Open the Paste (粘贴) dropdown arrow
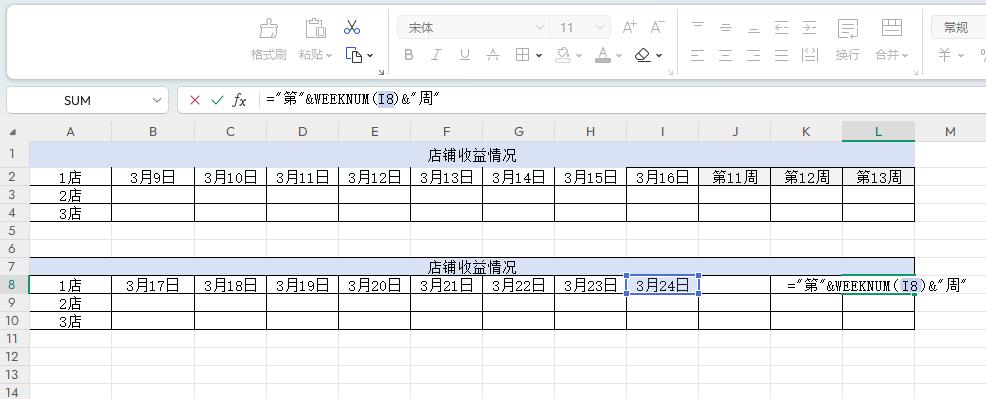 pyautogui.click(x=329, y=55)
